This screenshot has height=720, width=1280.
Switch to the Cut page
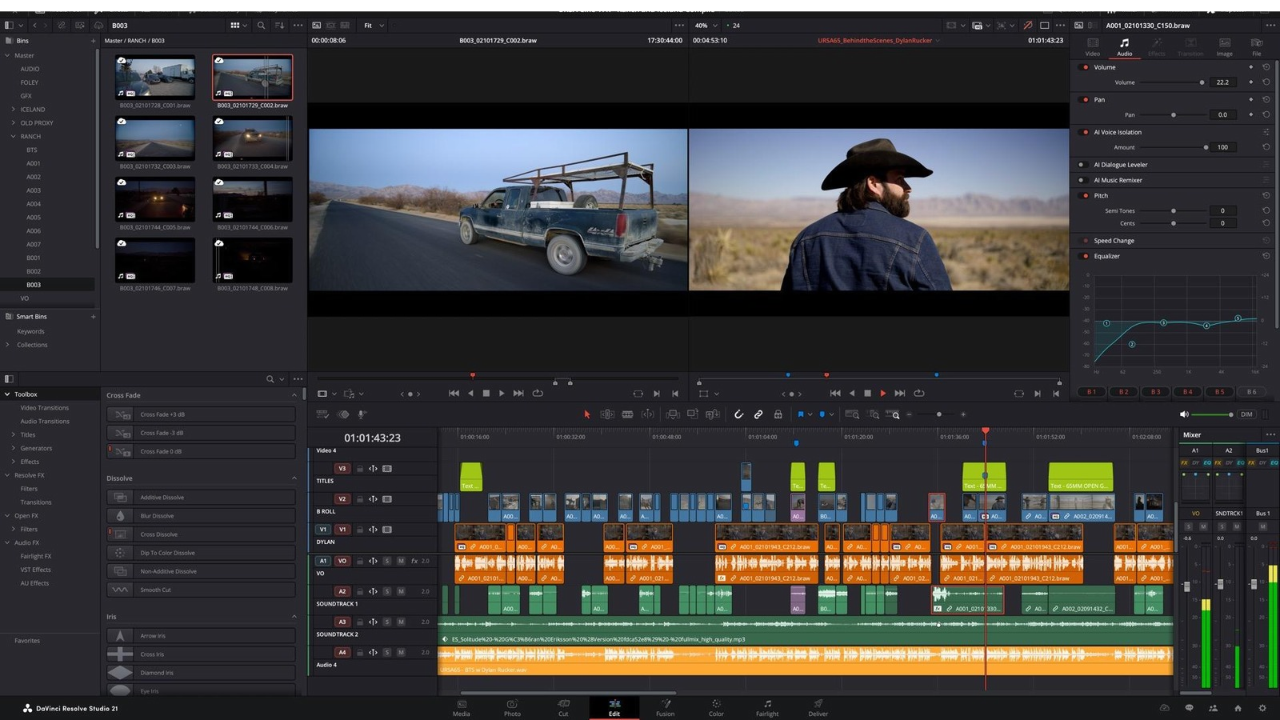pyautogui.click(x=563, y=707)
